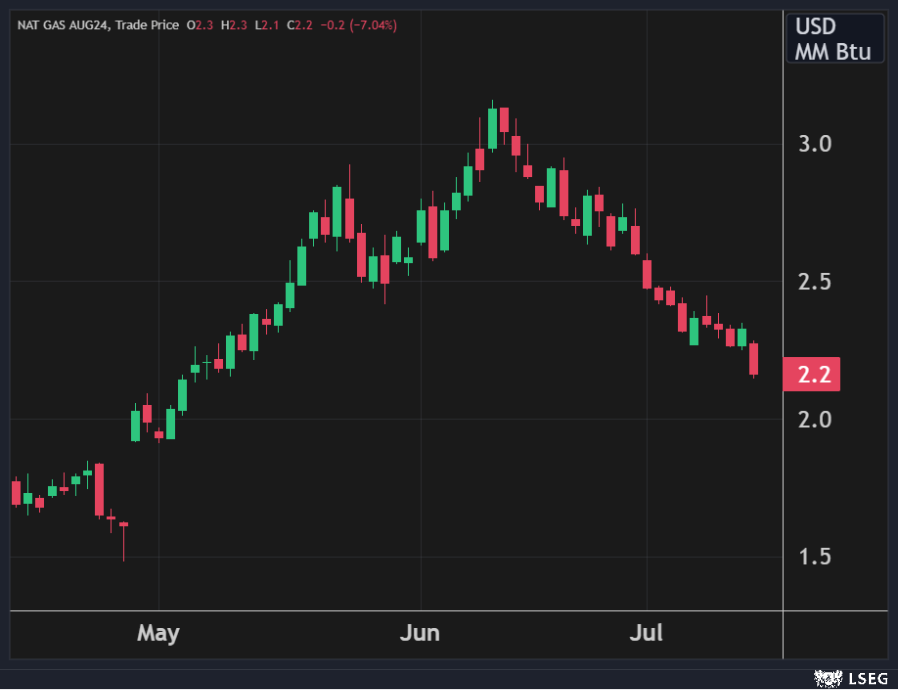The image size is (898, 690).
Task: Click the tall green candle at June peak
Action: (492, 128)
